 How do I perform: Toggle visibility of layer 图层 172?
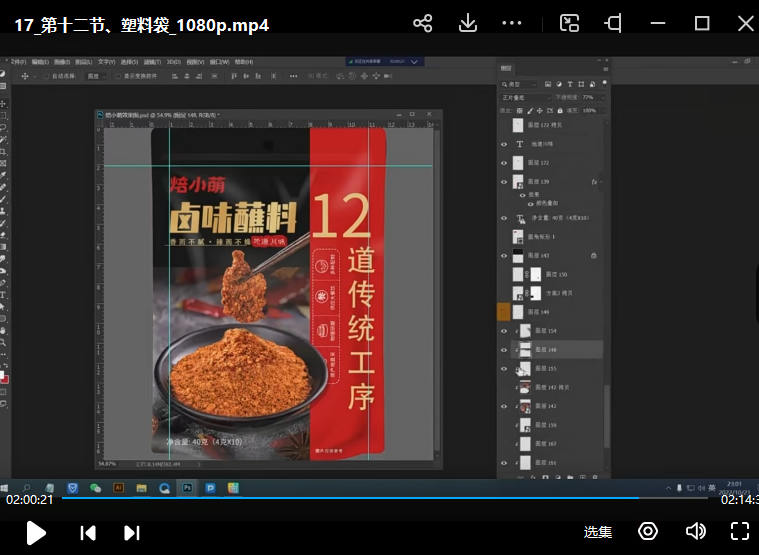(x=504, y=162)
